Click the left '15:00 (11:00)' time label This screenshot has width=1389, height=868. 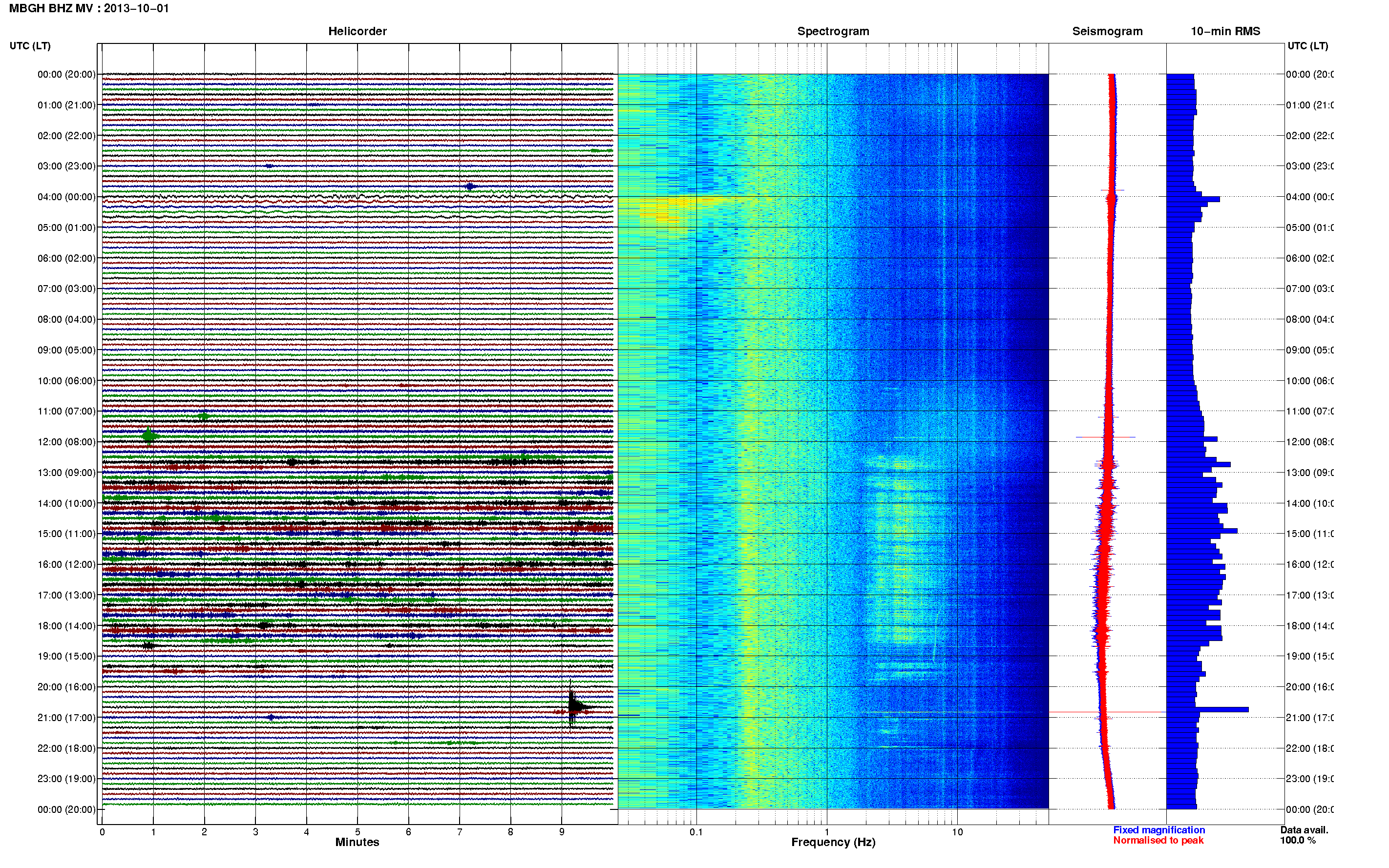click(66, 534)
